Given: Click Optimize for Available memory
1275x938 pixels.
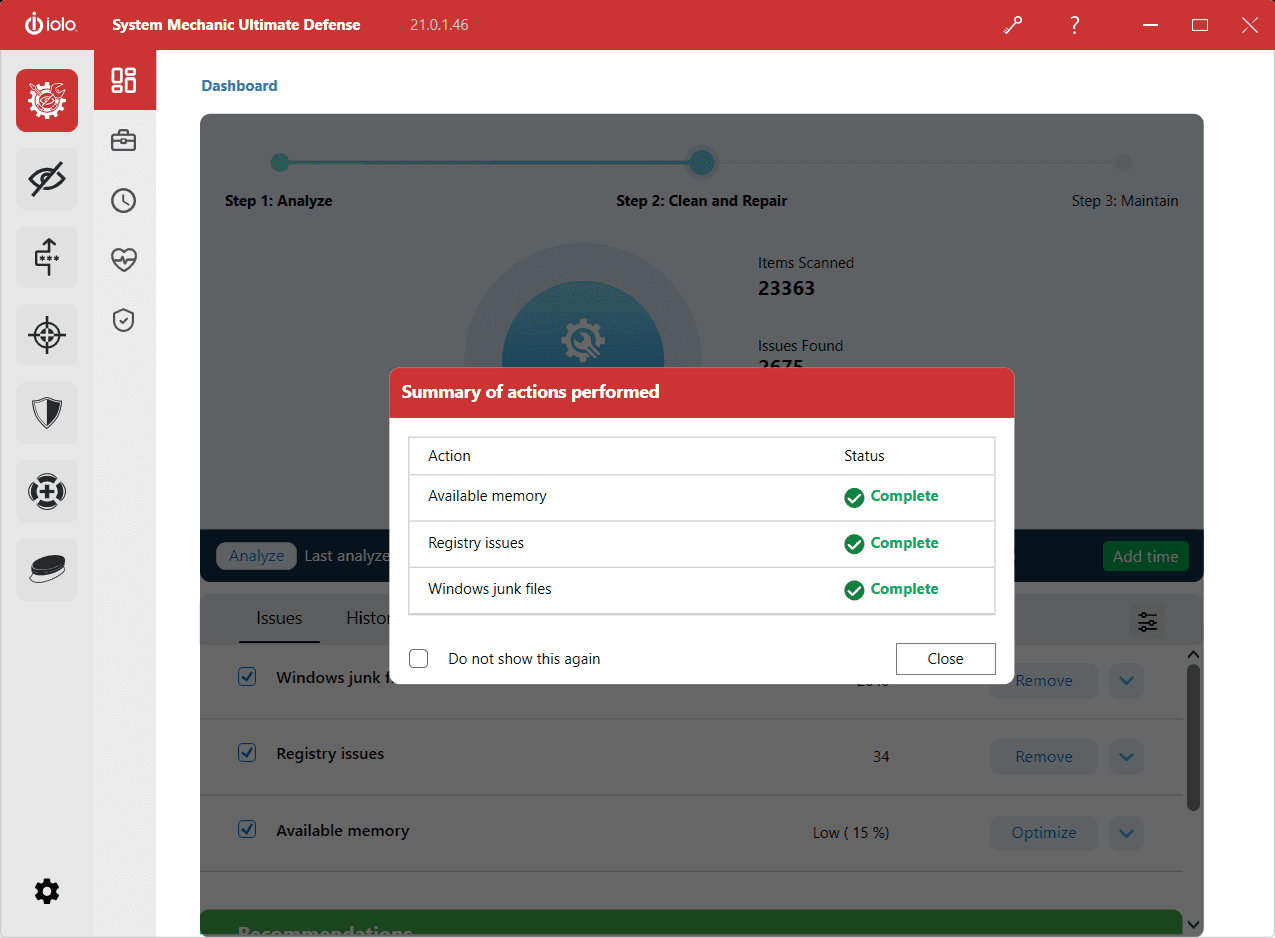Looking at the screenshot, I should 1044,833.
